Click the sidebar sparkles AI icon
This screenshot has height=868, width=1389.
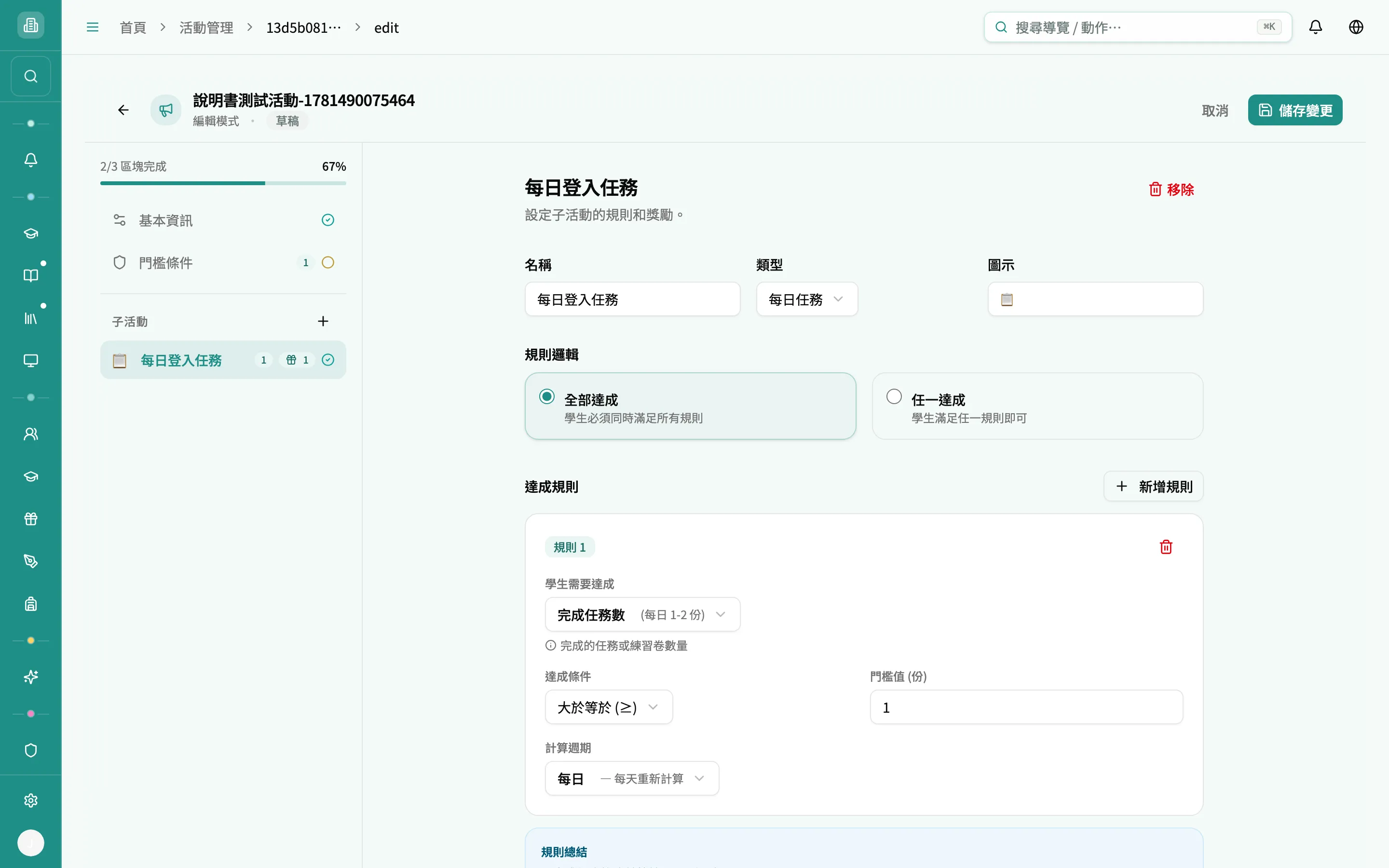click(30, 678)
